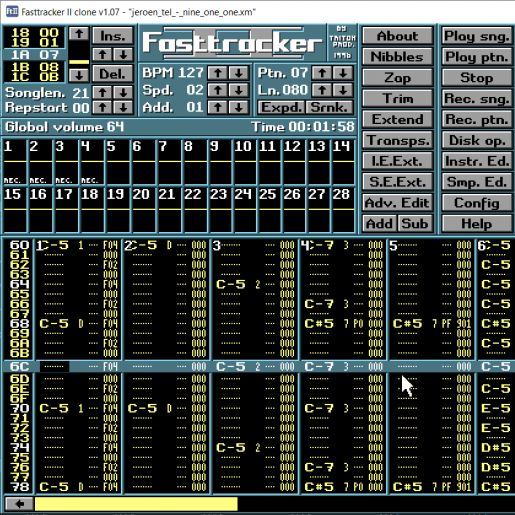Open I.E.Ext. instrument editor extension
The height and width of the screenshot is (515, 515).
(397, 161)
